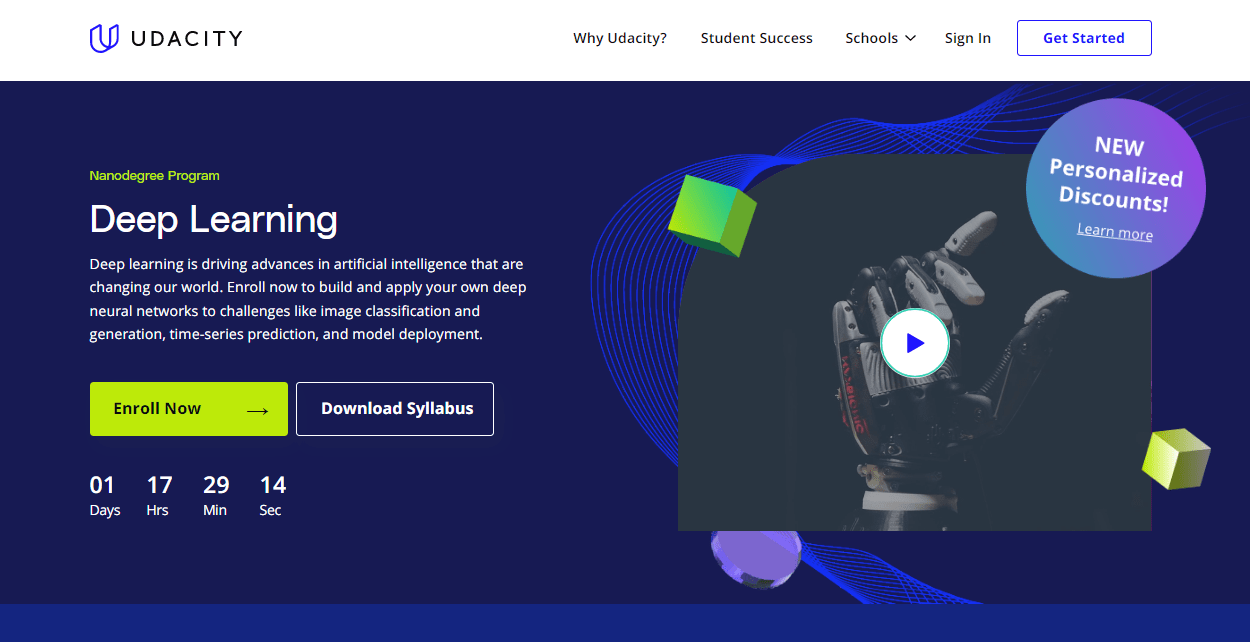Click the robotic hand video thumbnail
The image size is (1250, 642).
(914, 342)
